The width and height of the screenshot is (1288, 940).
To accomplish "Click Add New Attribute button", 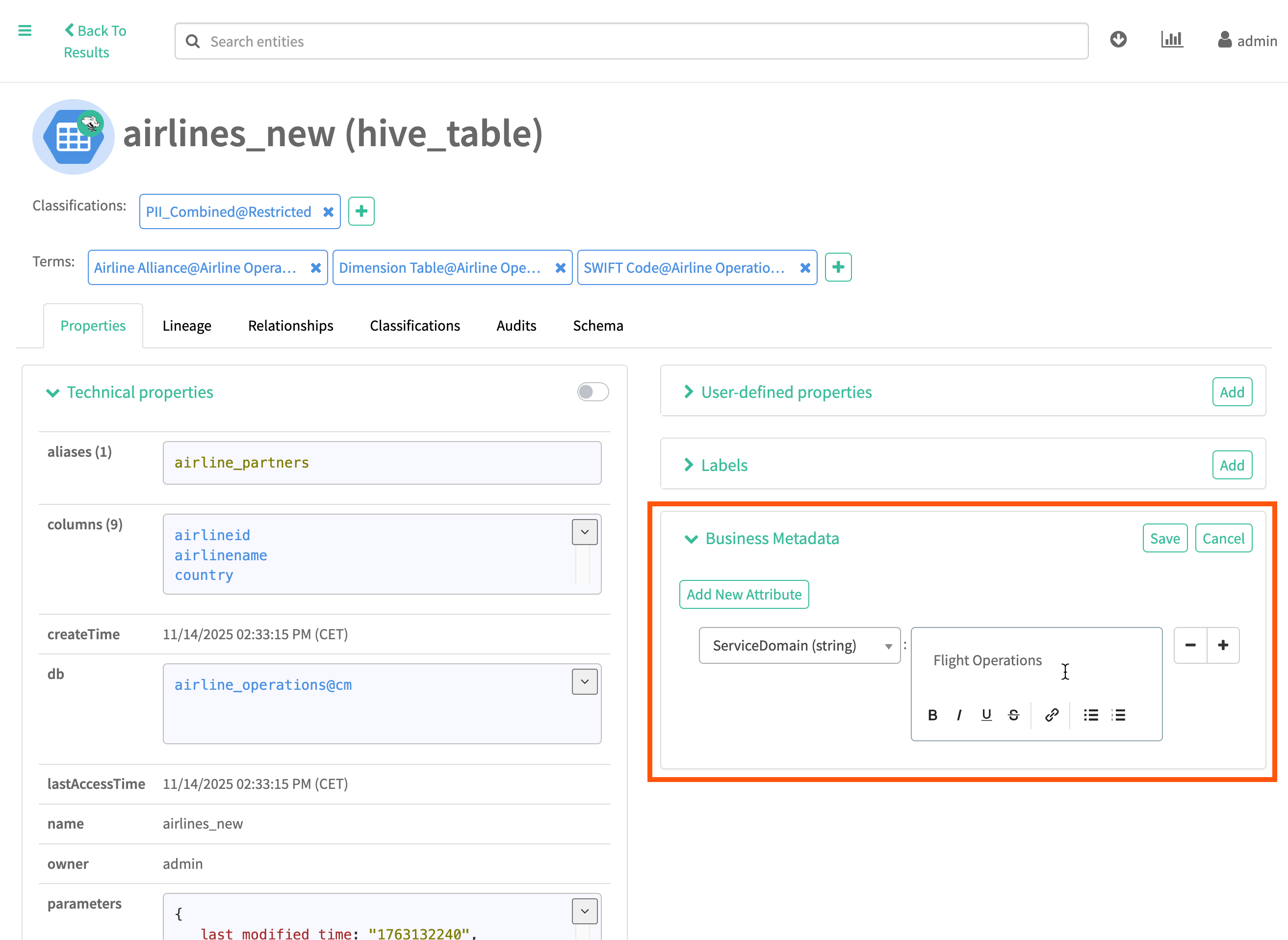I will [744, 595].
